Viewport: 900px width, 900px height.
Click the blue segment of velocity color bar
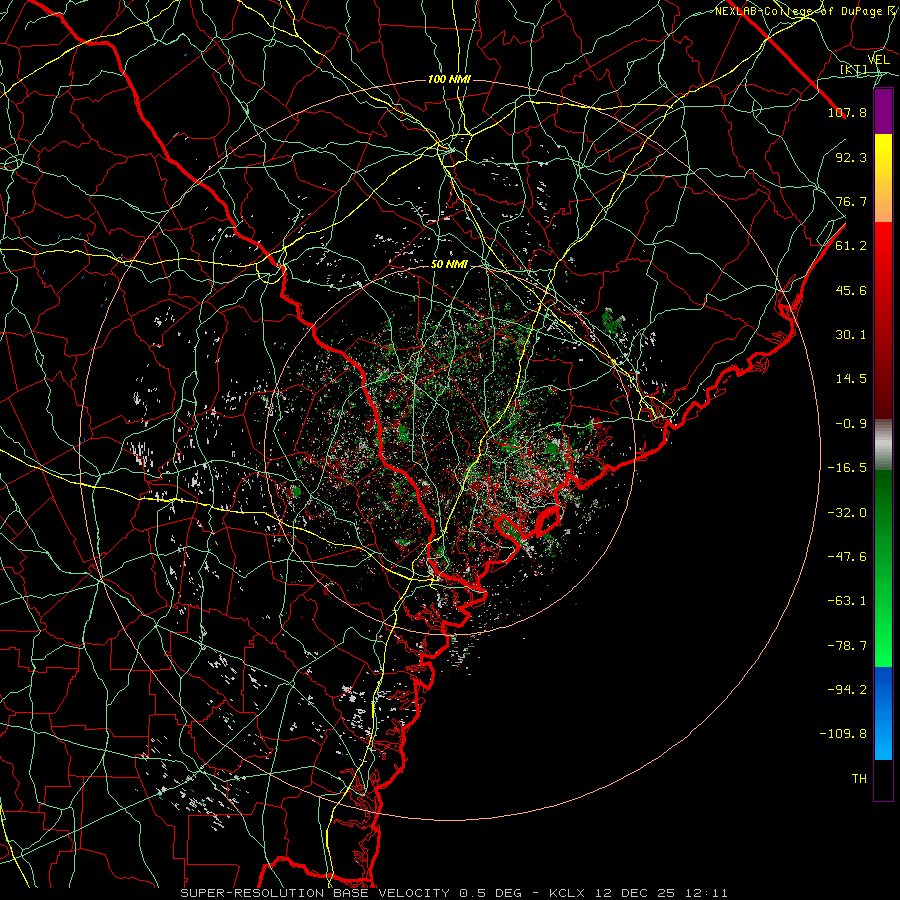point(883,713)
